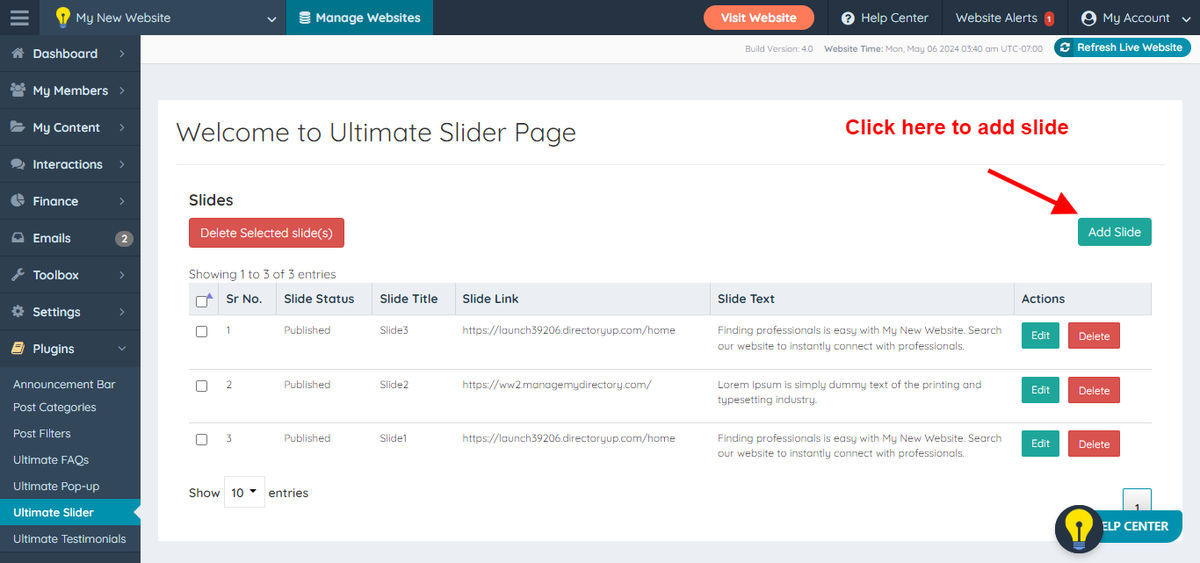This screenshot has width=1200, height=563.
Task: Click the 'Showing 1 to 3 of 3 entries' text
Action: click(x=262, y=274)
